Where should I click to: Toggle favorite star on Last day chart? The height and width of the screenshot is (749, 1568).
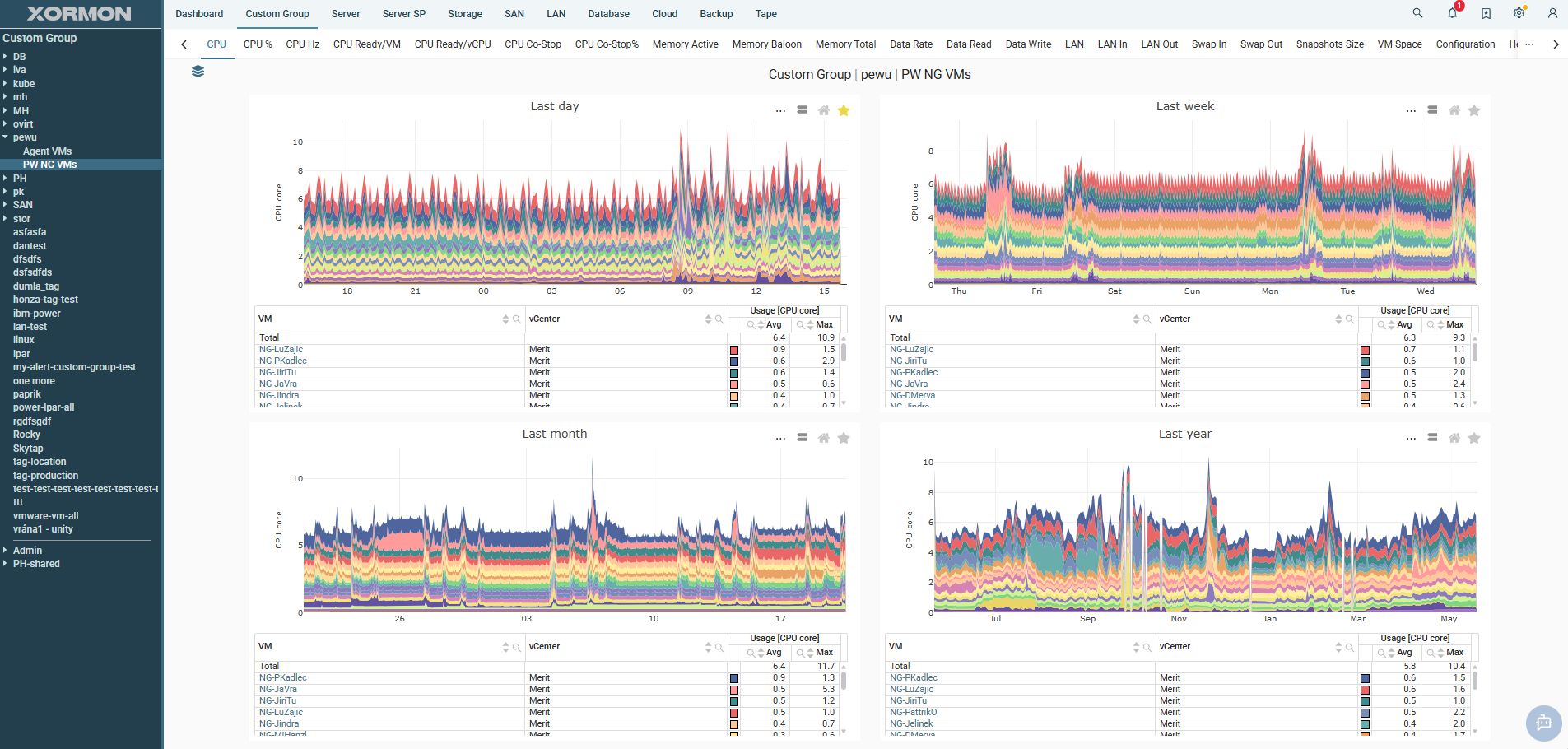[844, 110]
